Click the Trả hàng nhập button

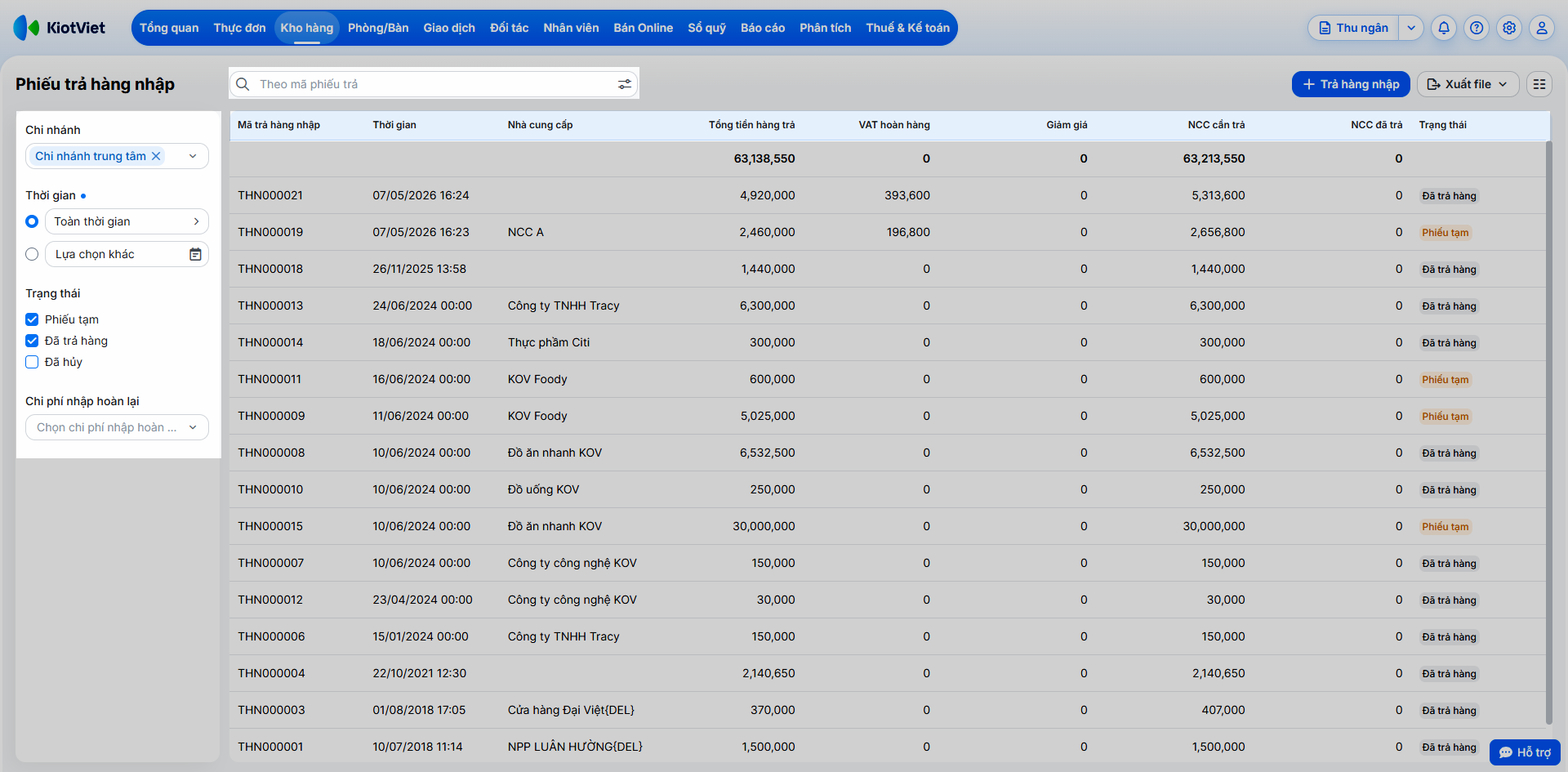click(x=1350, y=84)
